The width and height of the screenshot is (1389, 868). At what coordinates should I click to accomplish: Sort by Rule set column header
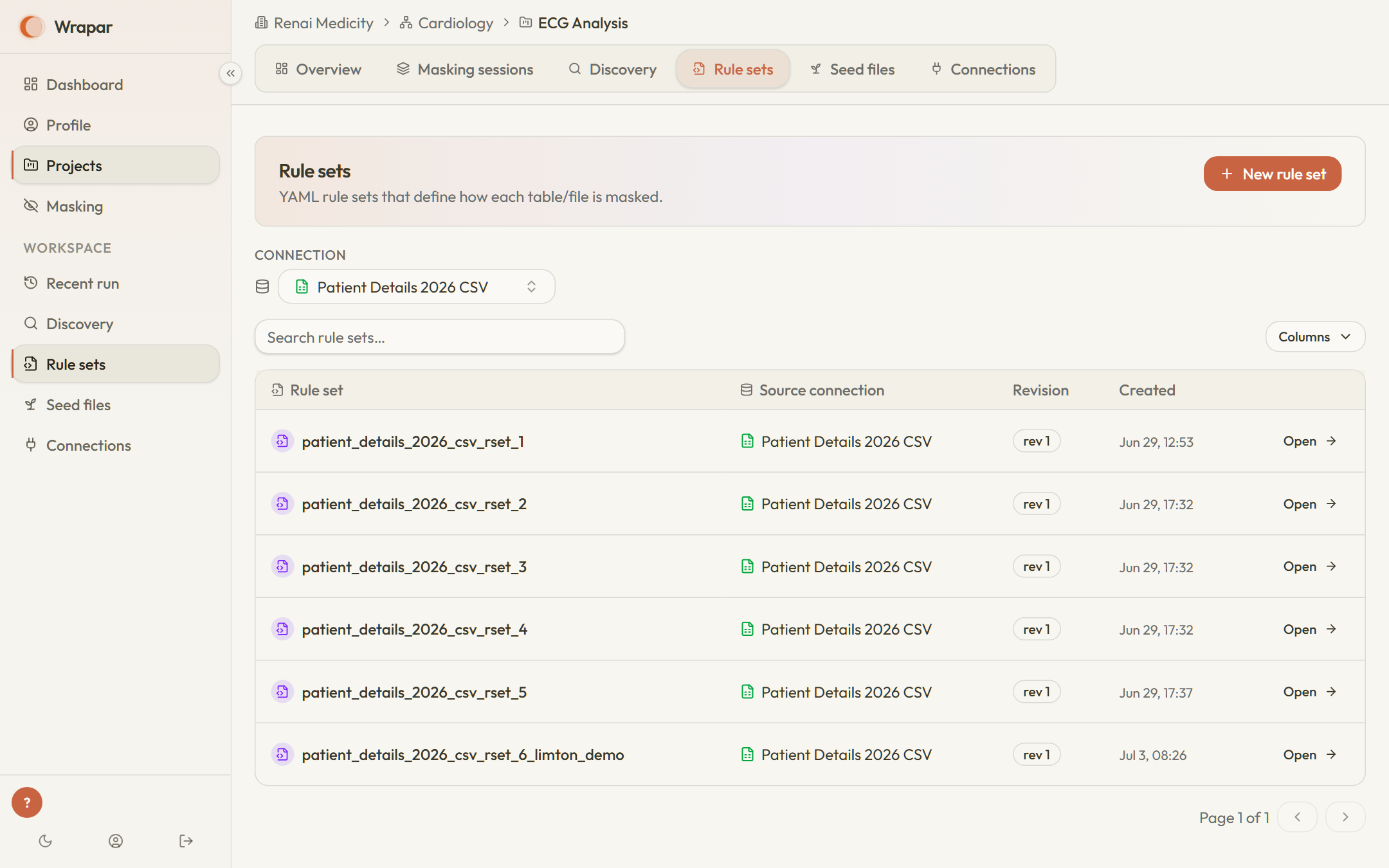(307, 390)
